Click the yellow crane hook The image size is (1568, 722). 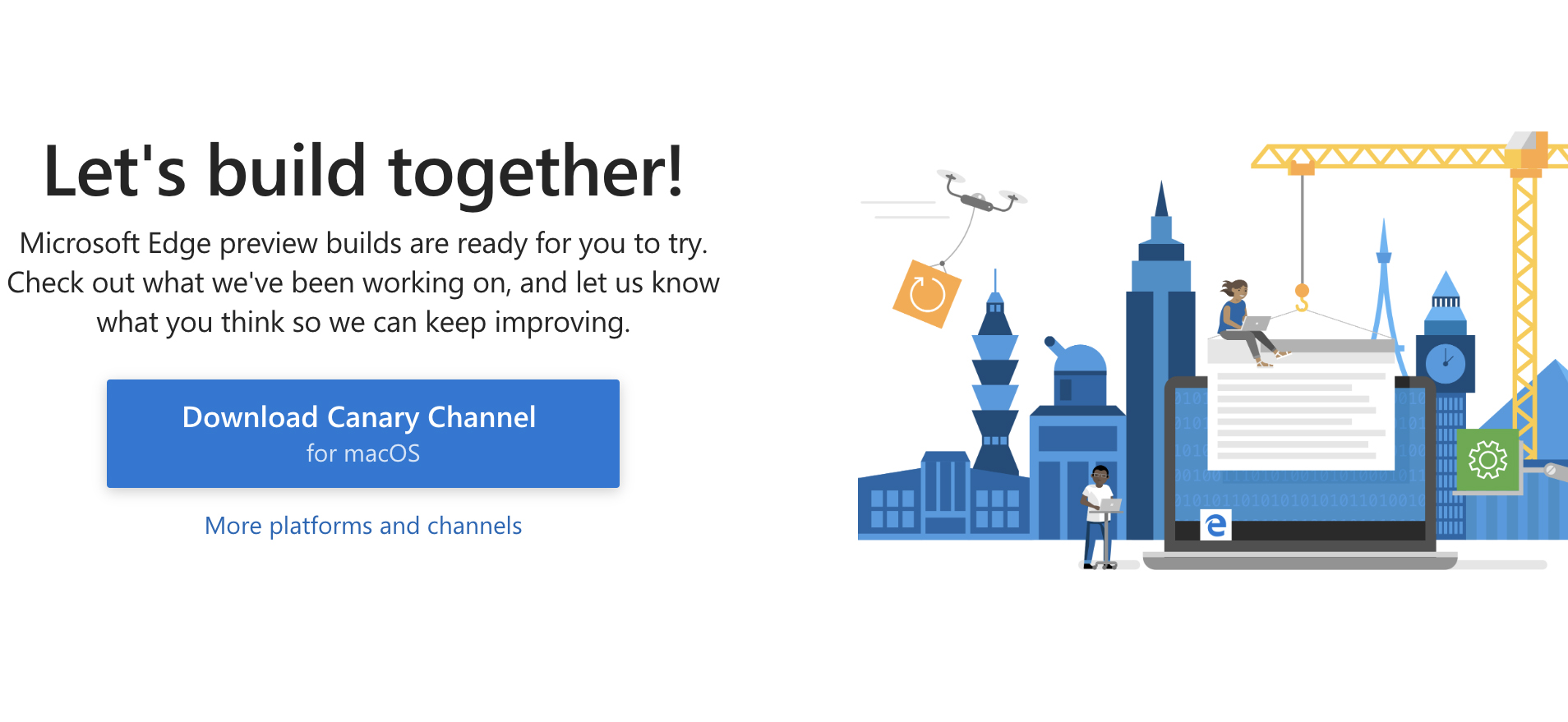1302,297
